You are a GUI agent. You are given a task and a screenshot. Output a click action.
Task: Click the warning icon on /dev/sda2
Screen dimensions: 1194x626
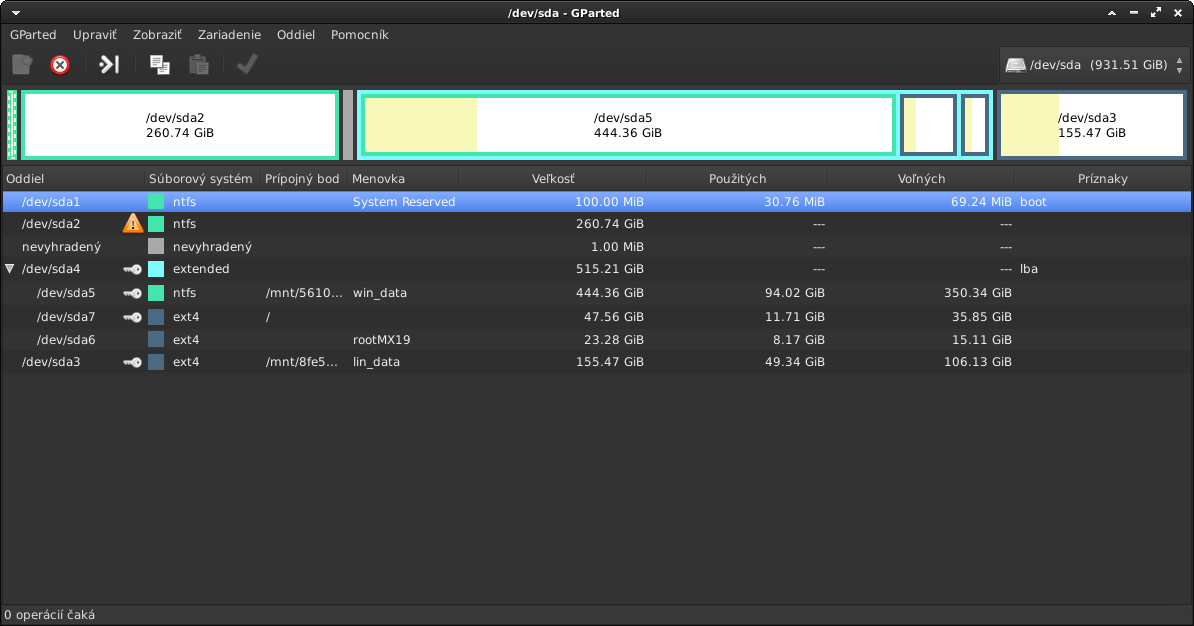click(x=132, y=224)
